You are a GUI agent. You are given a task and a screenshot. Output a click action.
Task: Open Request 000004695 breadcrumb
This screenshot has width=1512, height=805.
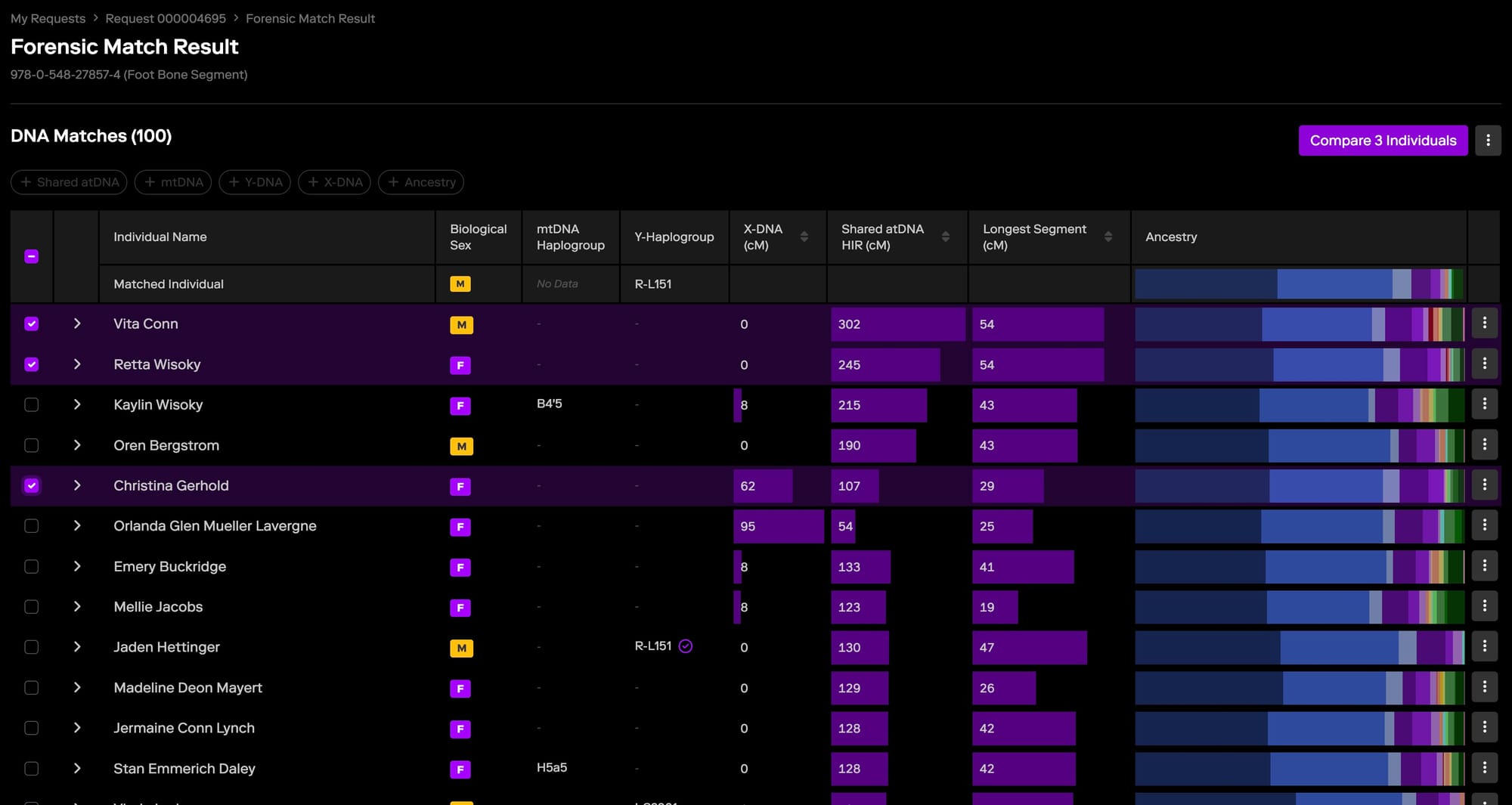coord(166,18)
